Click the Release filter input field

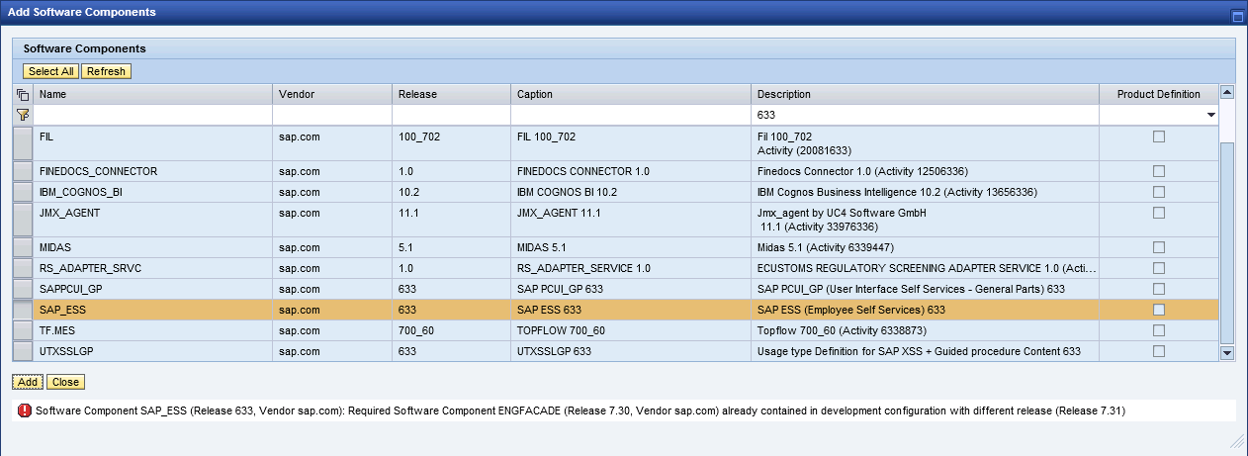tap(452, 115)
